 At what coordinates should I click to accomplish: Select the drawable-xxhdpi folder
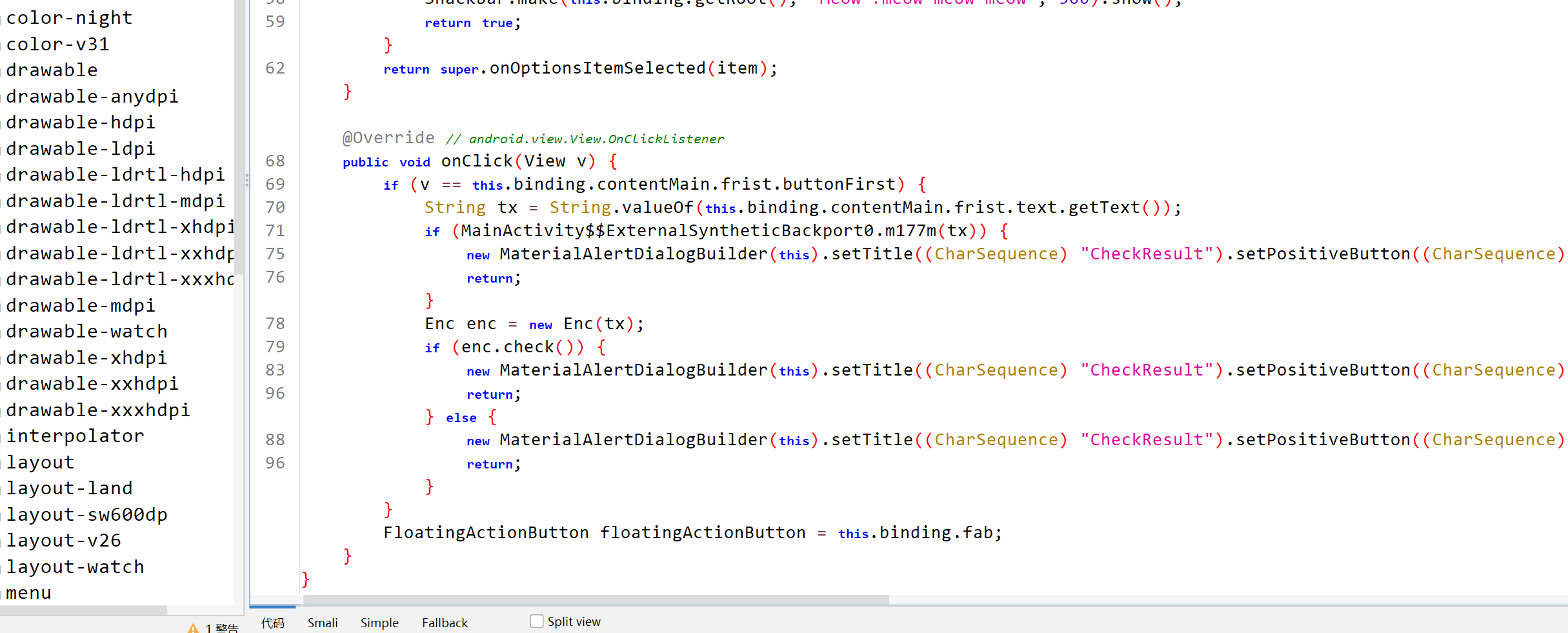pos(92,383)
